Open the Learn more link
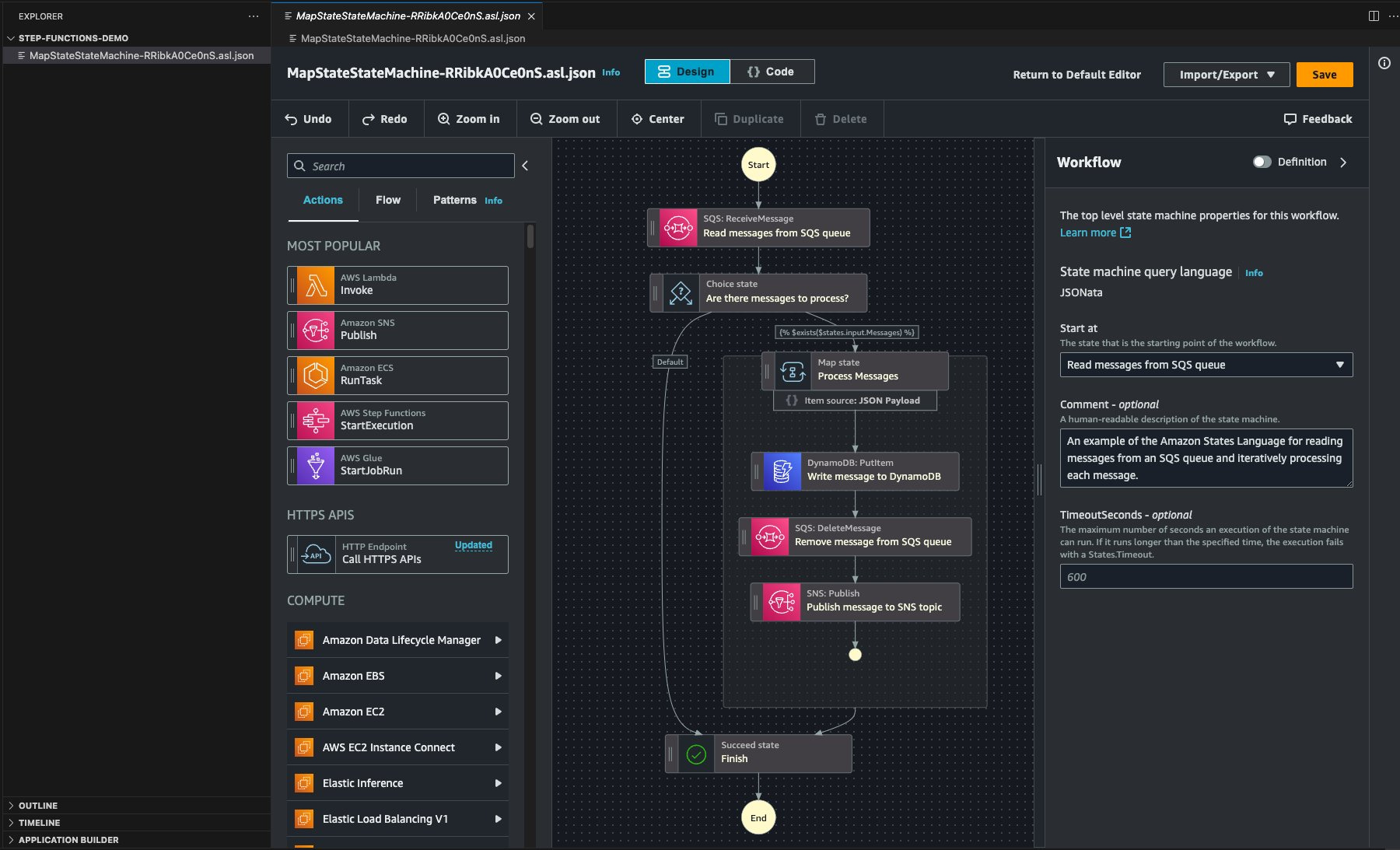 (1090, 232)
